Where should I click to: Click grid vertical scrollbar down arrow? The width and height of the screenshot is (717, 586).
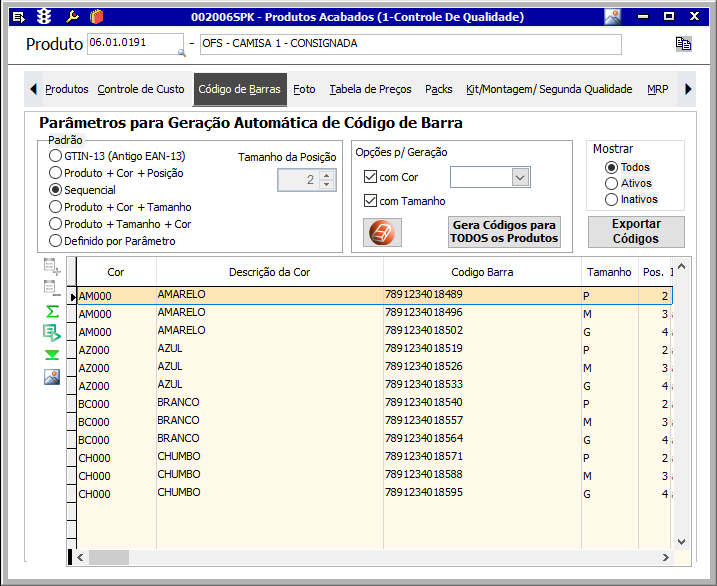tap(681, 542)
